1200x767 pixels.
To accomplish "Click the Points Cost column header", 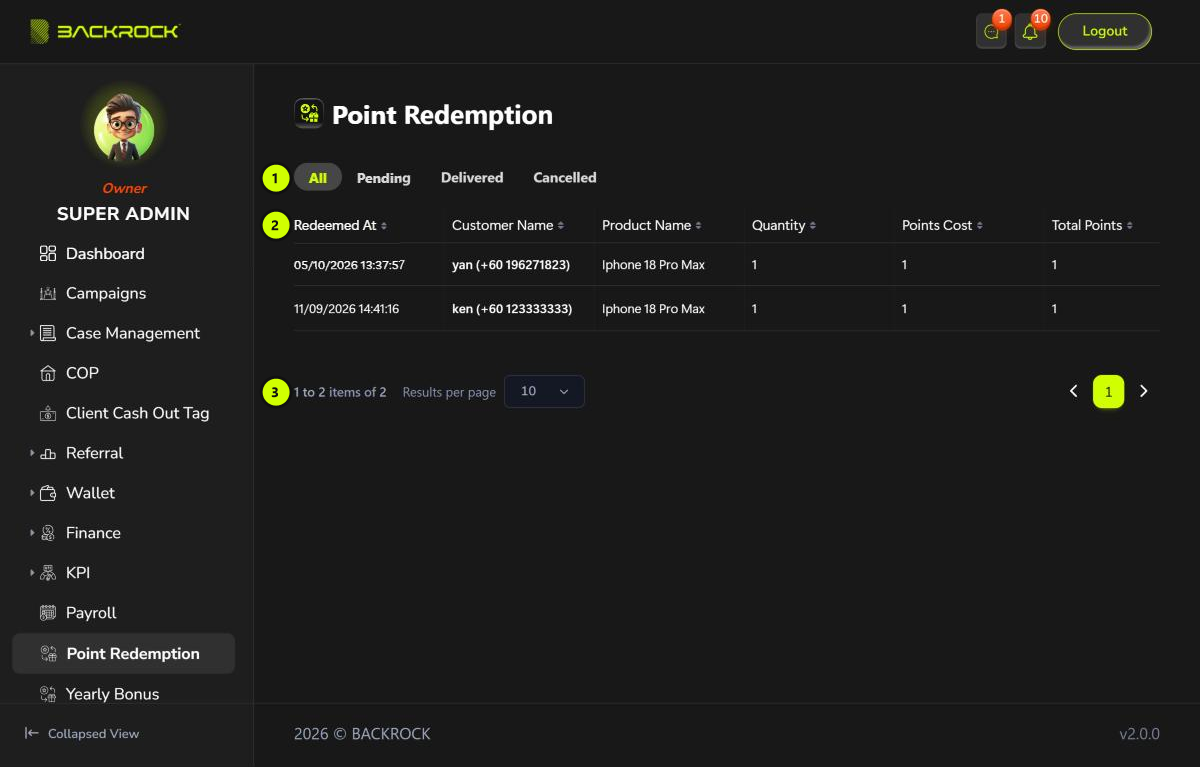I will click(937, 226).
